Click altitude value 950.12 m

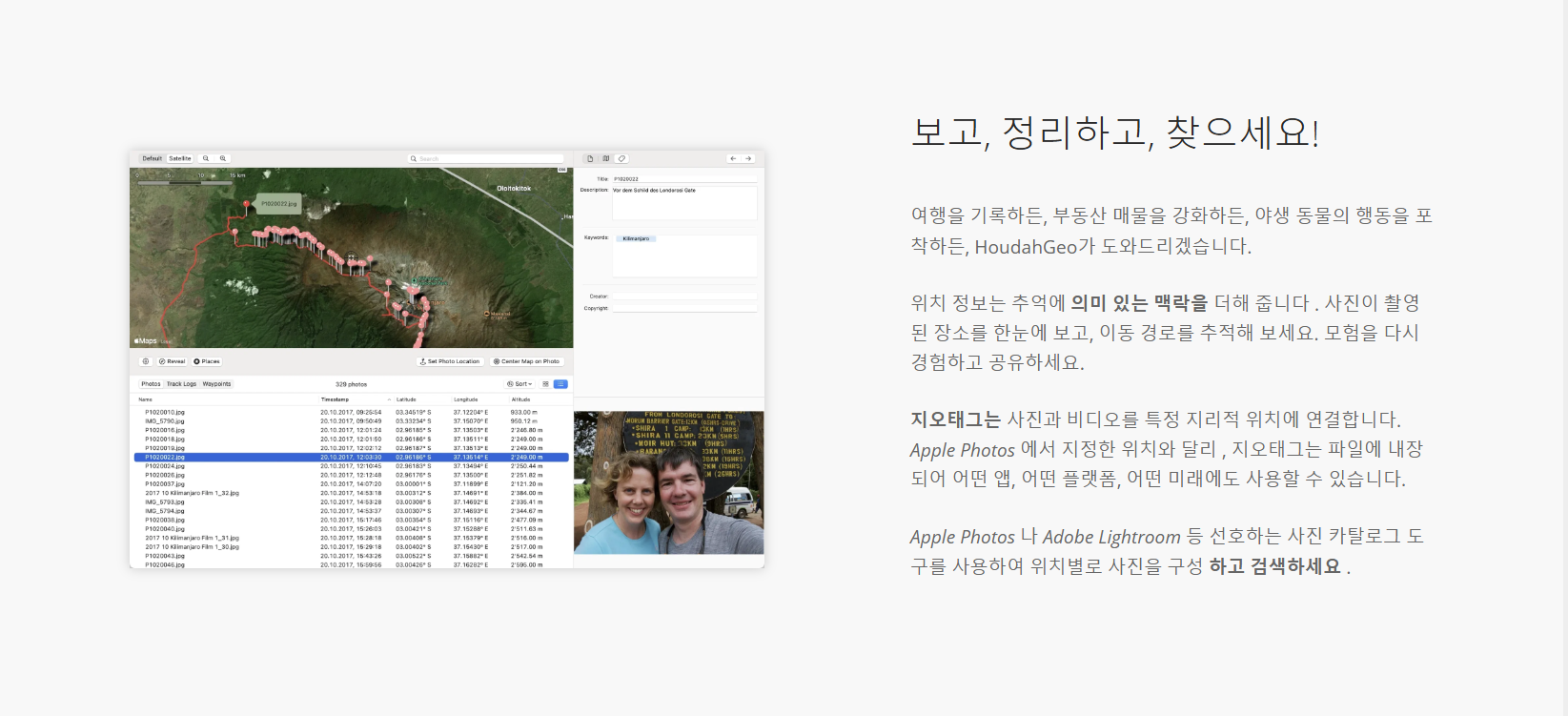coord(523,421)
